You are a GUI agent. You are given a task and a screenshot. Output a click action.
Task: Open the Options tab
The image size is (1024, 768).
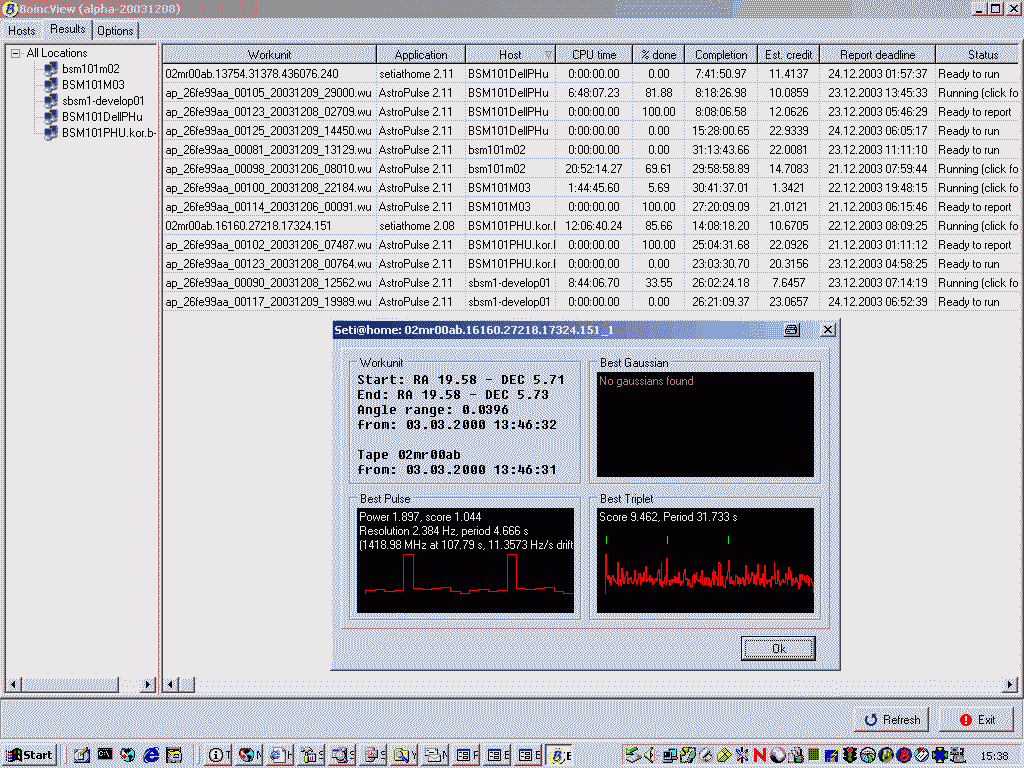click(x=115, y=31)
